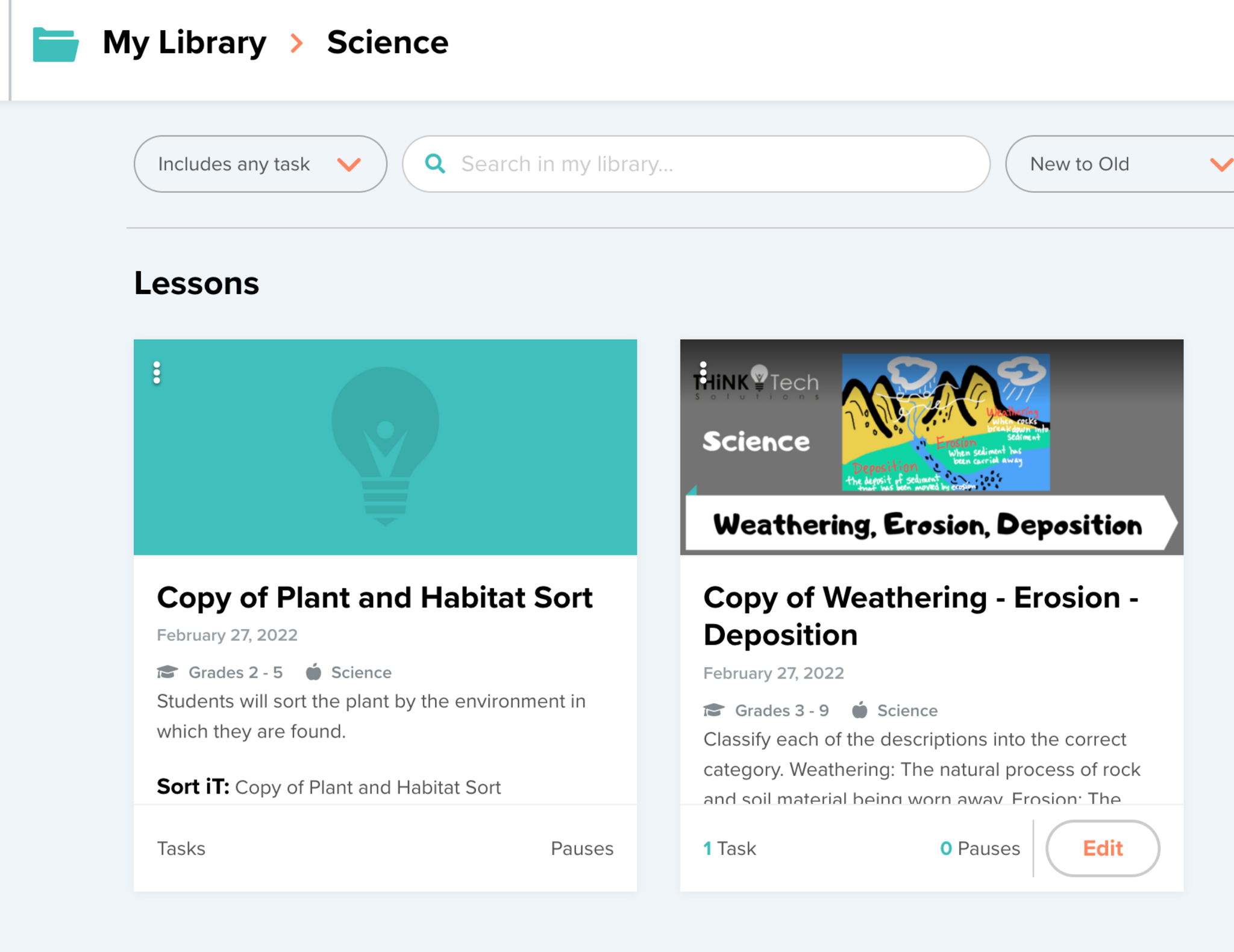Click apple icon next to Science on Plant card
The height and width of the screenshot is (952, 1234).
click(x=313, y=672)
